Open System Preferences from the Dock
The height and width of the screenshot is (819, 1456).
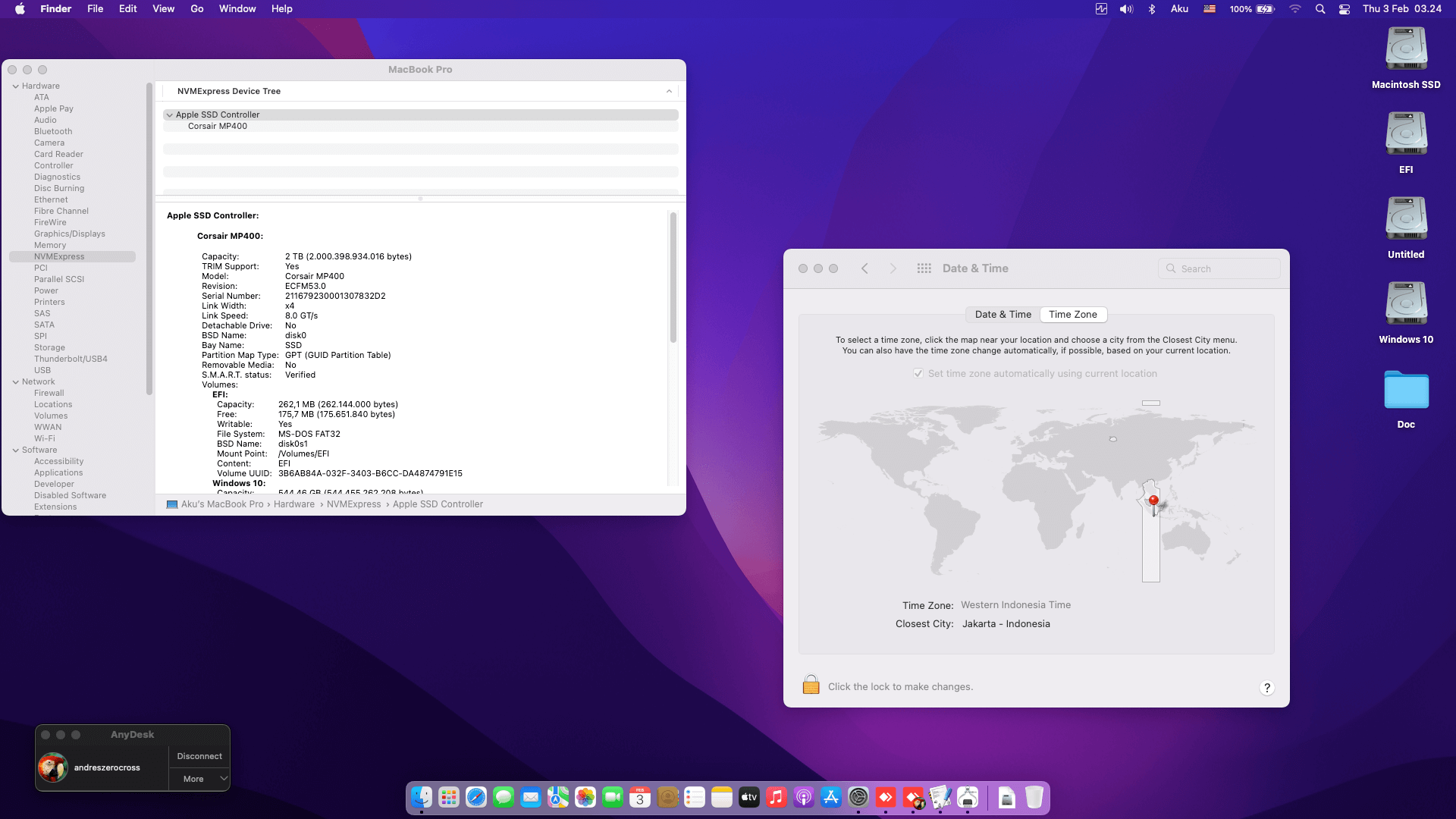[858, 798]
